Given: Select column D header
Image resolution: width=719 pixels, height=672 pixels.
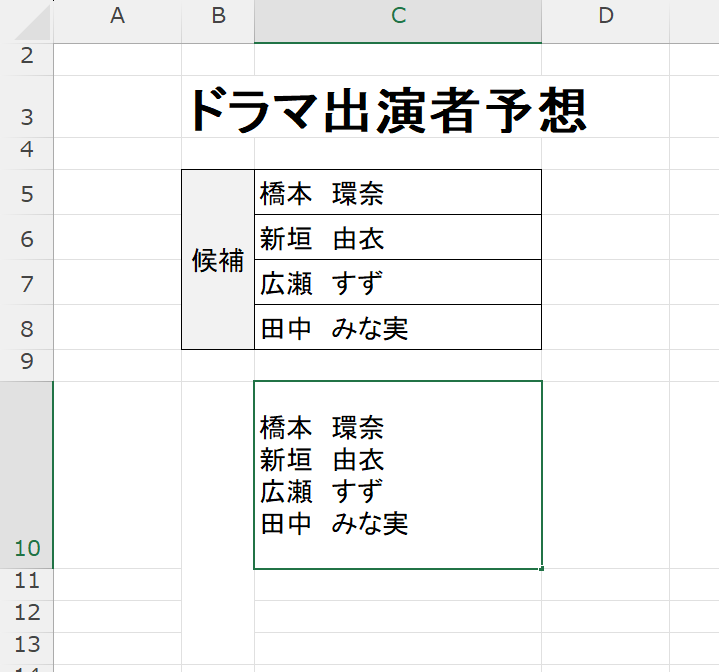Looking at the screenshot, I should tap(605, 16).
